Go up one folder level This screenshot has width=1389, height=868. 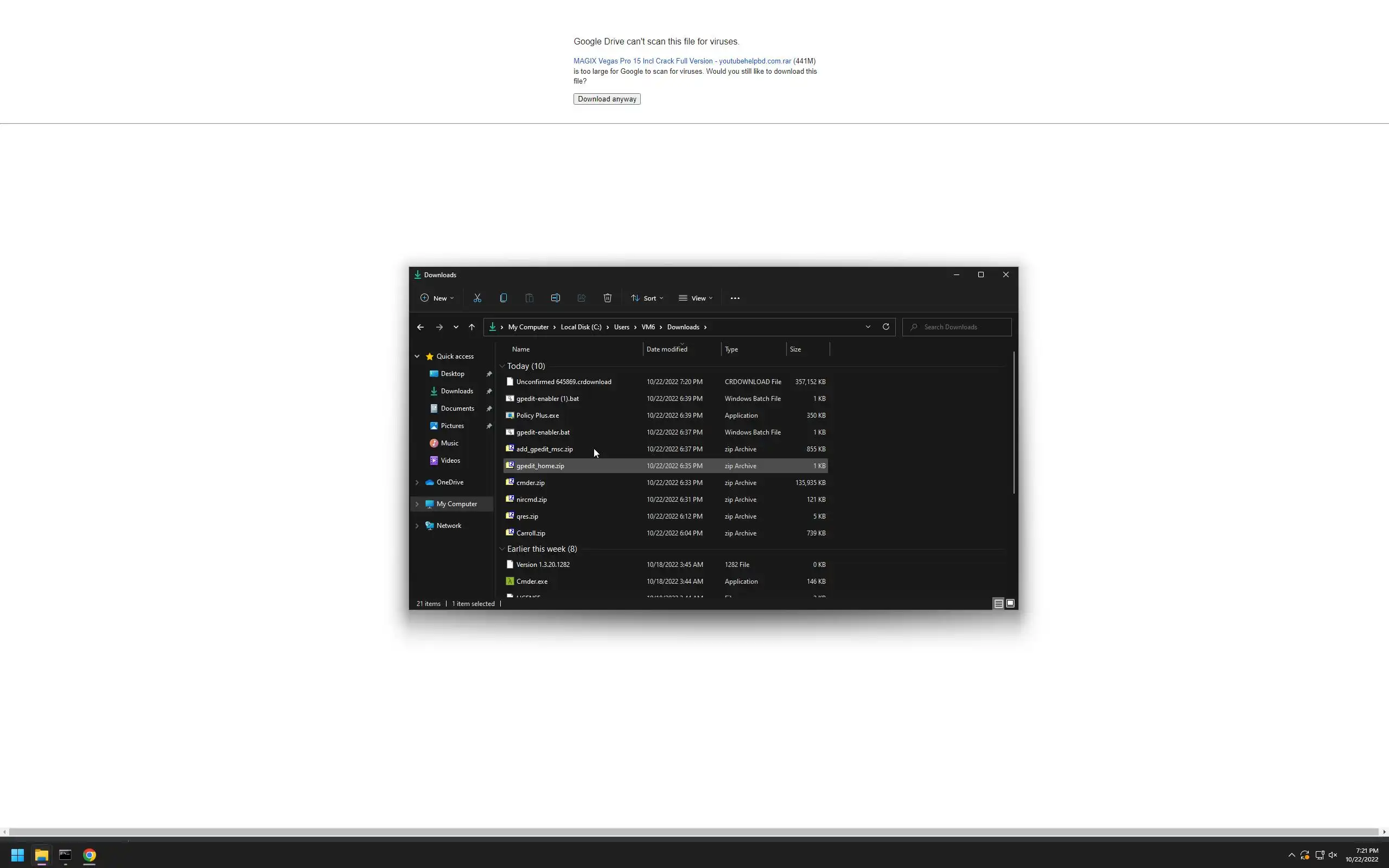(x=472, y=327)
